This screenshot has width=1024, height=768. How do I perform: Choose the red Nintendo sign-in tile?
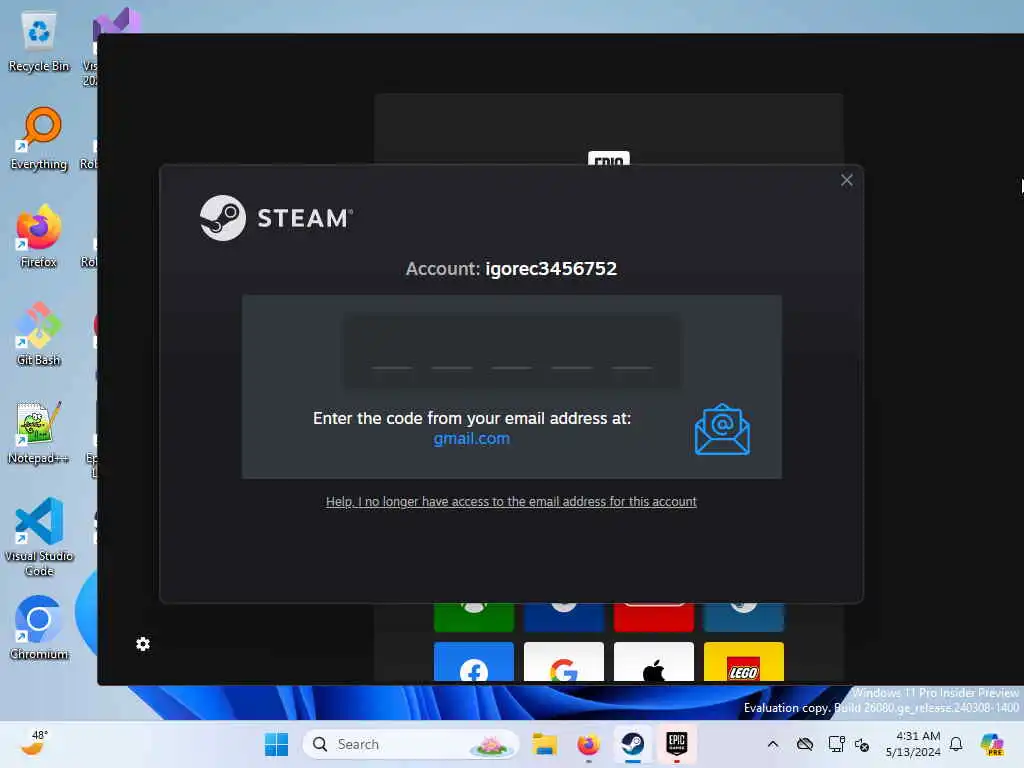(x=654, y=617)
